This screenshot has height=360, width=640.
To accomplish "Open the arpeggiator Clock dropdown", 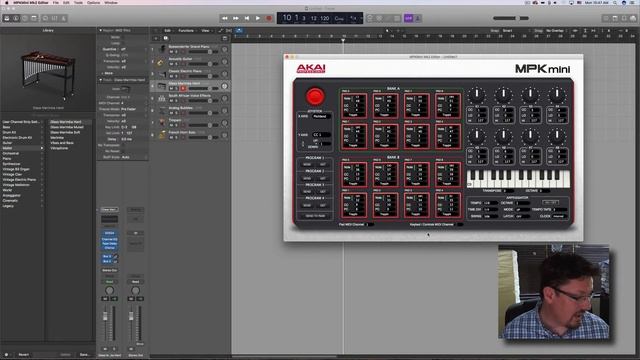I will [x=559, y=216].
